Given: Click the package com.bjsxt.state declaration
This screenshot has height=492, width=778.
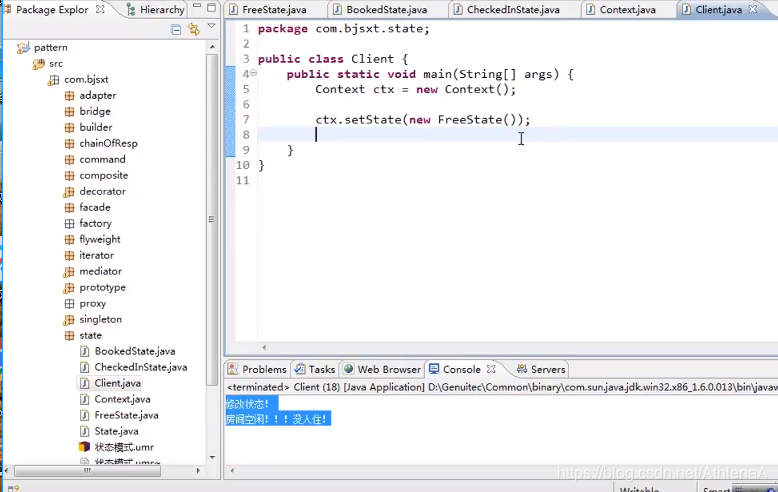Looking at the screenshot, I should tap(343, 29).
